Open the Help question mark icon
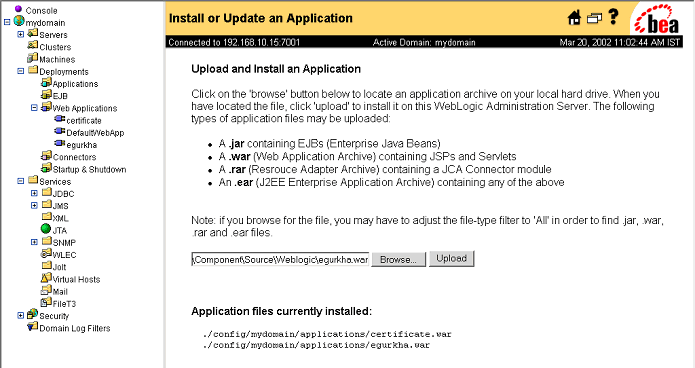Image resolution: width=695 pixels, height=368 pixels. [x=613, y=17]
